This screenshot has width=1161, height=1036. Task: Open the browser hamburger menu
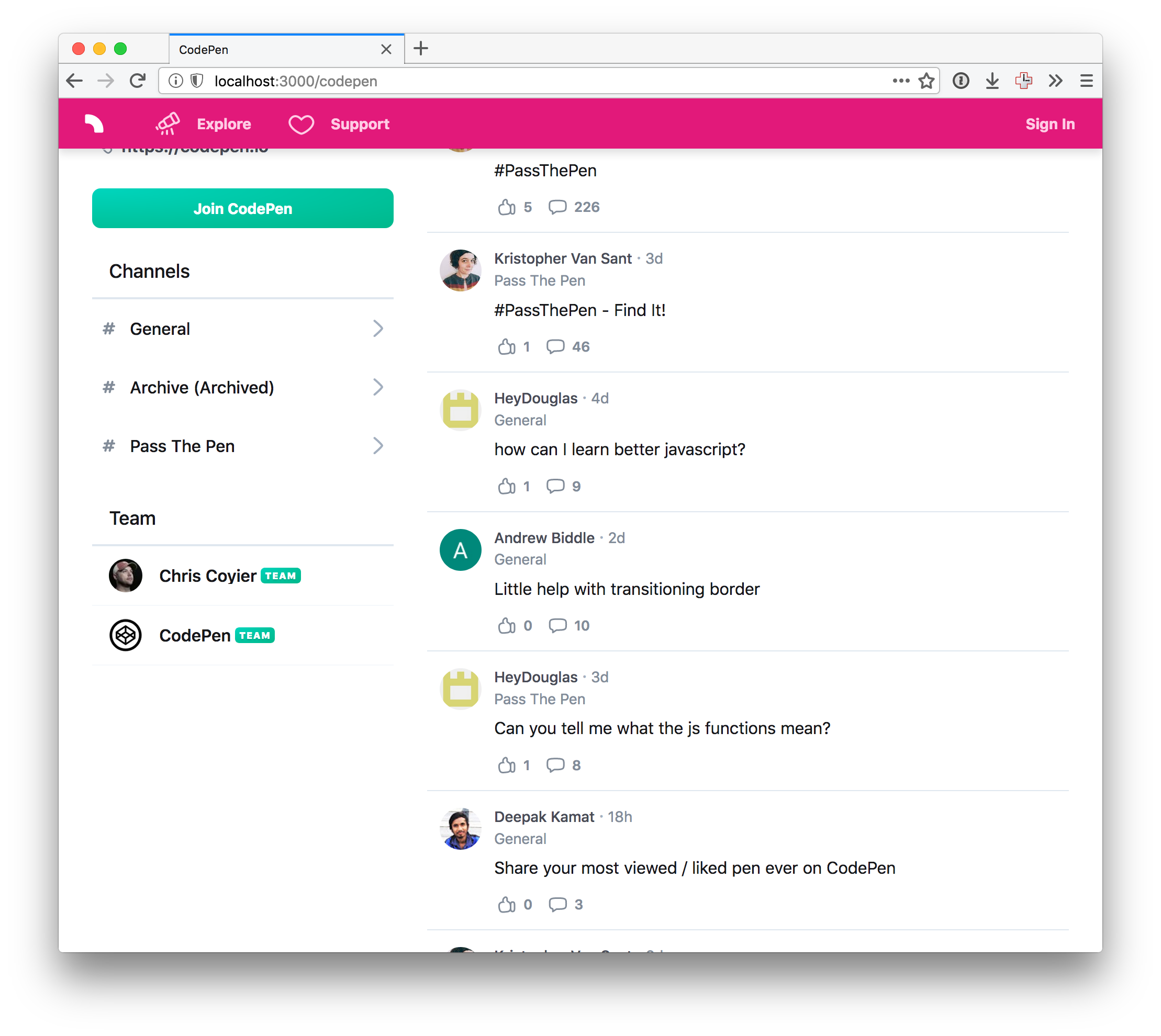coord(1086,81)
